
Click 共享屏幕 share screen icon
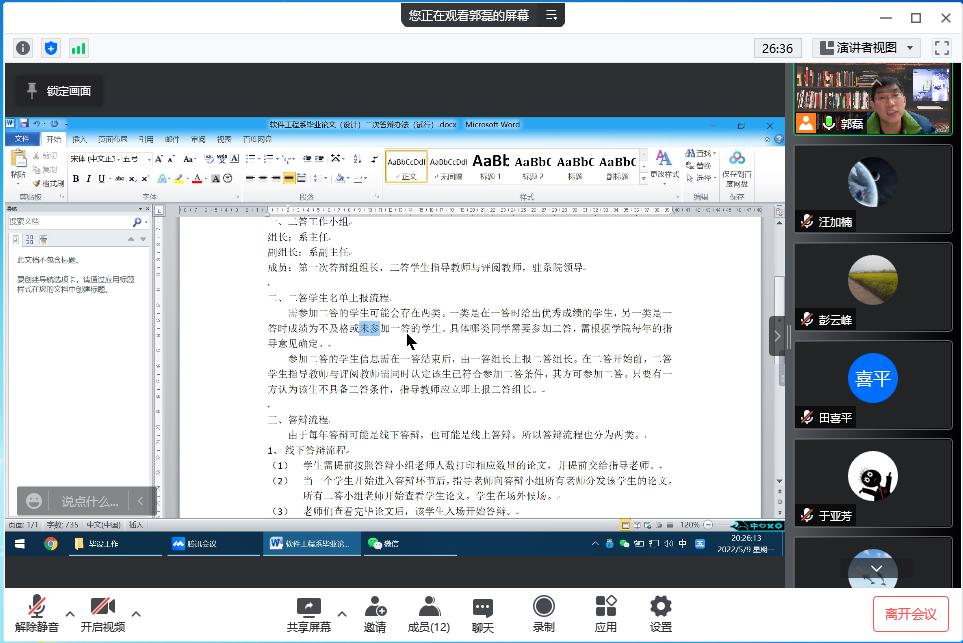(308, 614)
